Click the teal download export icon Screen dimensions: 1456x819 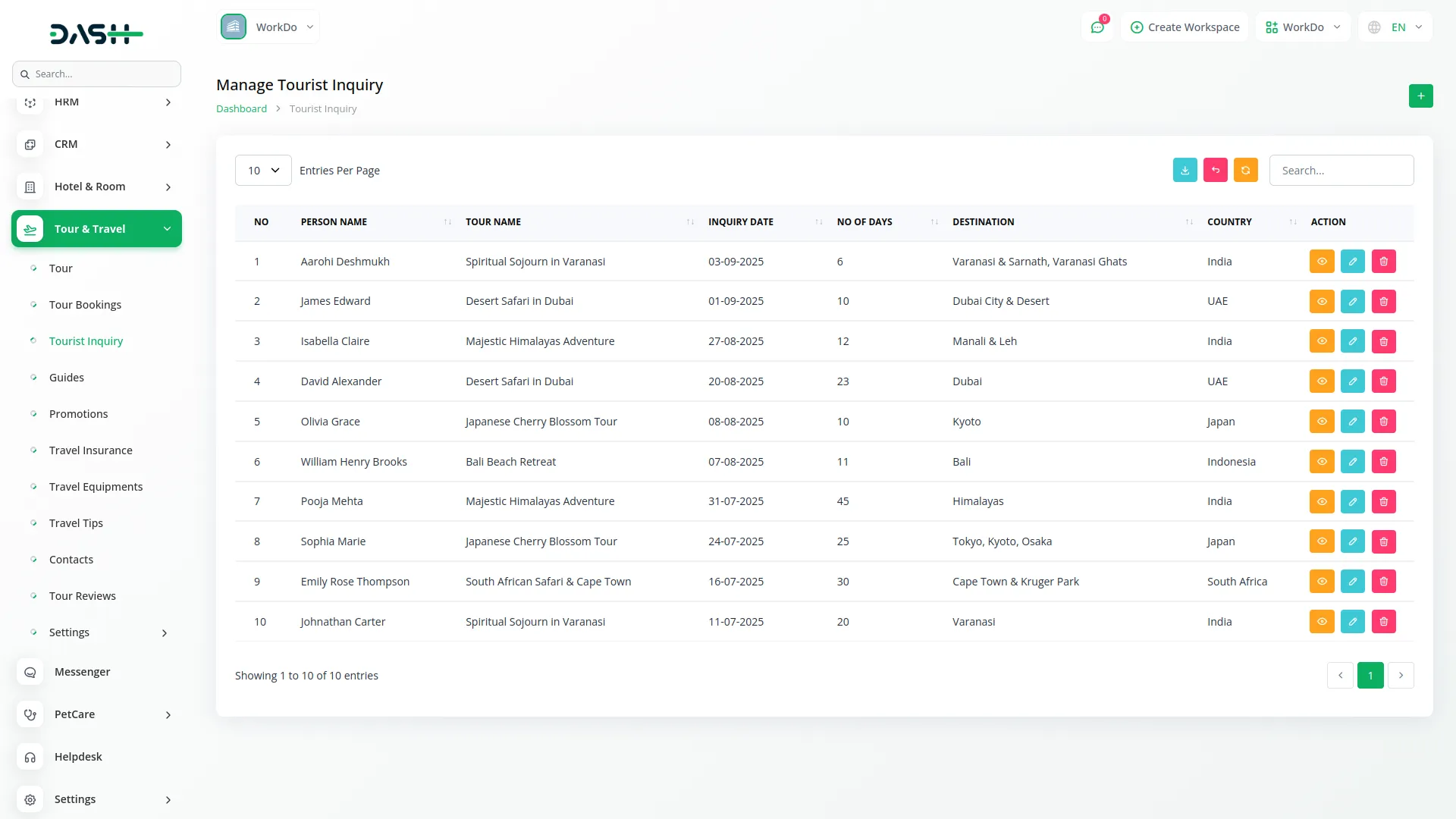pos(1185,170)
